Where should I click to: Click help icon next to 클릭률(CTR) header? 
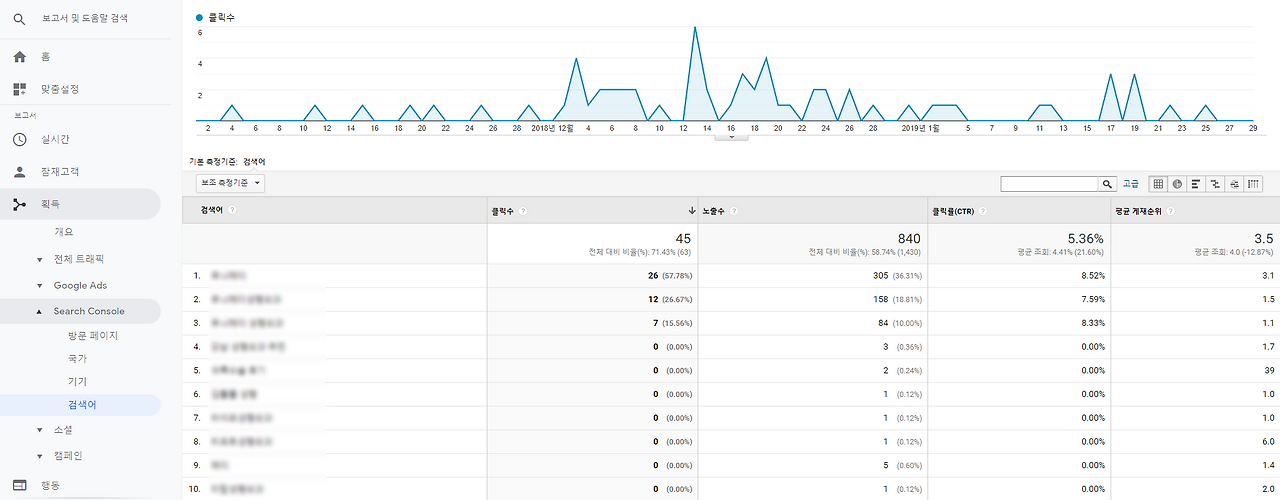[x=984, y=211]
